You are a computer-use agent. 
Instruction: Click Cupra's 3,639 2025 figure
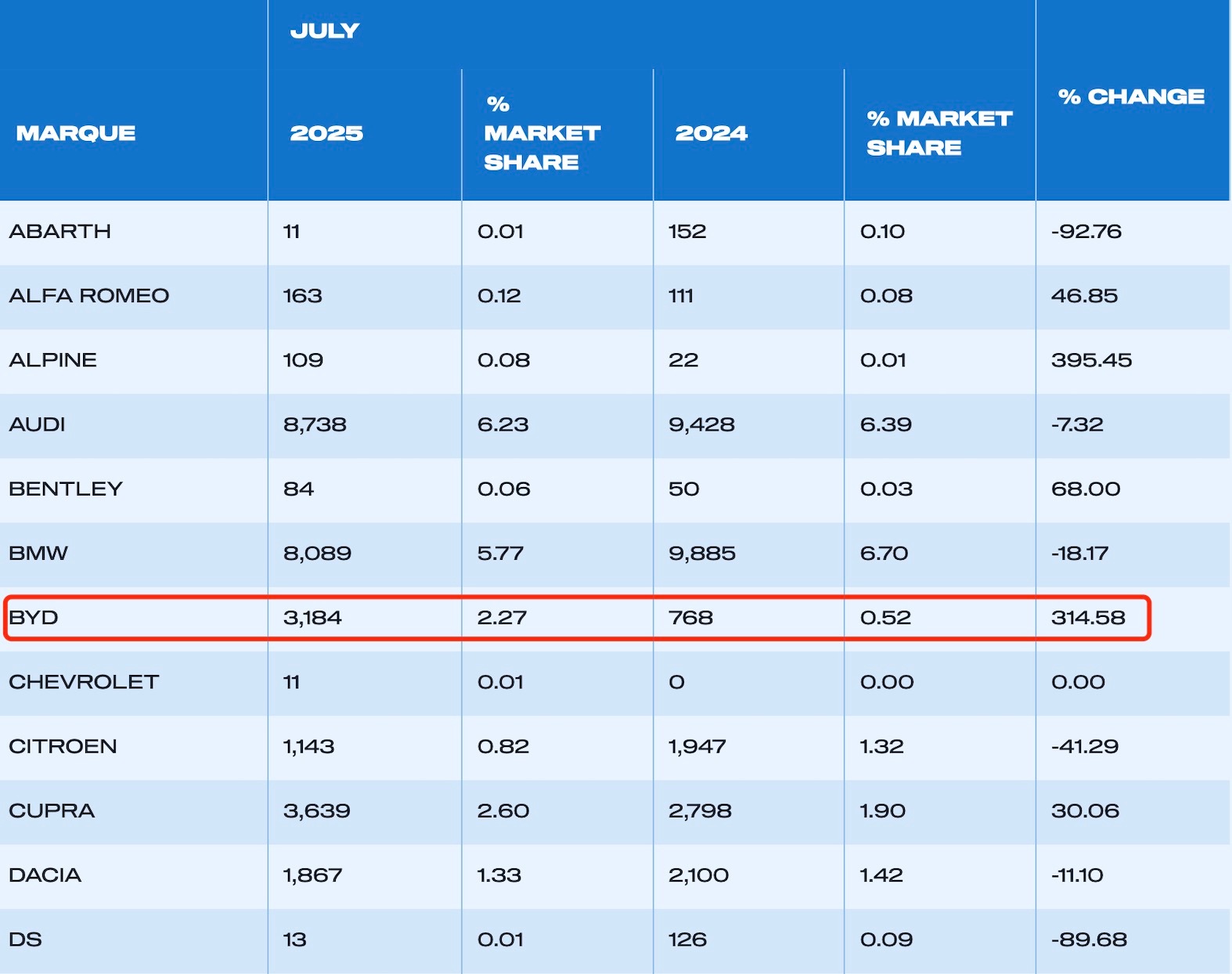317,810
